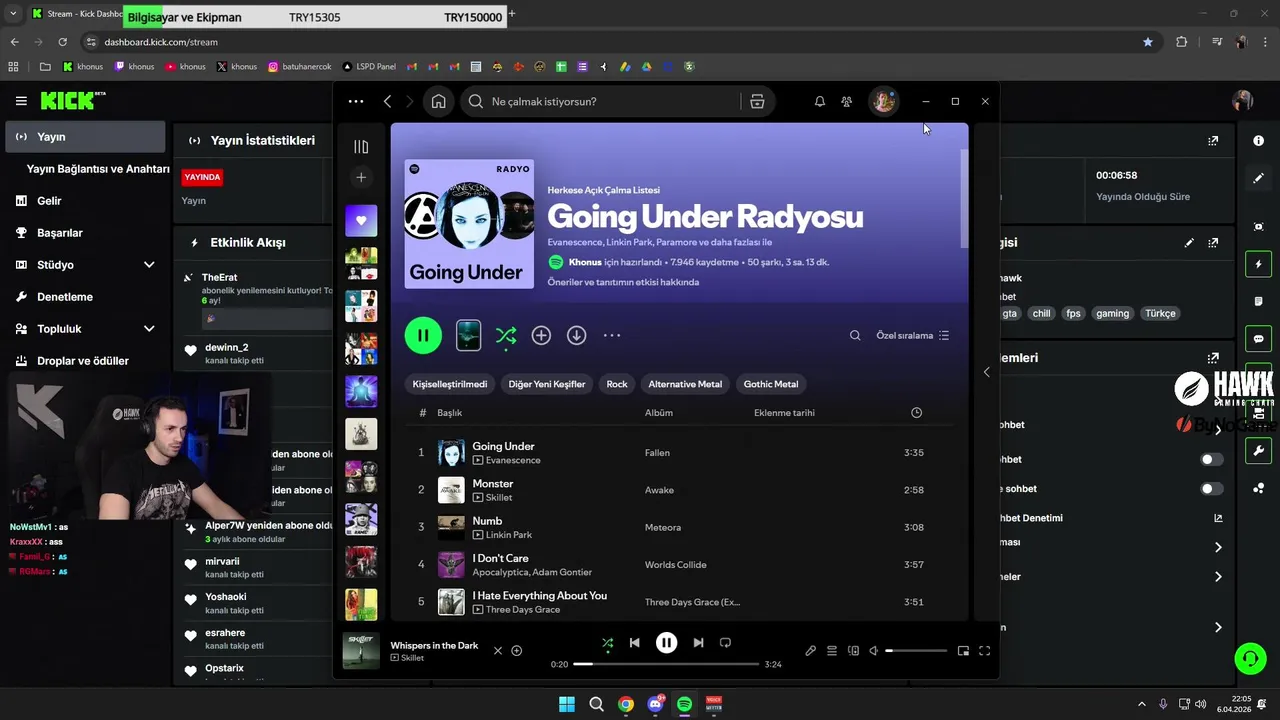This screenshot has width=1280, height=720.
Task: Remove Whispers in the Dark with the X
Action: coord(498,651)
